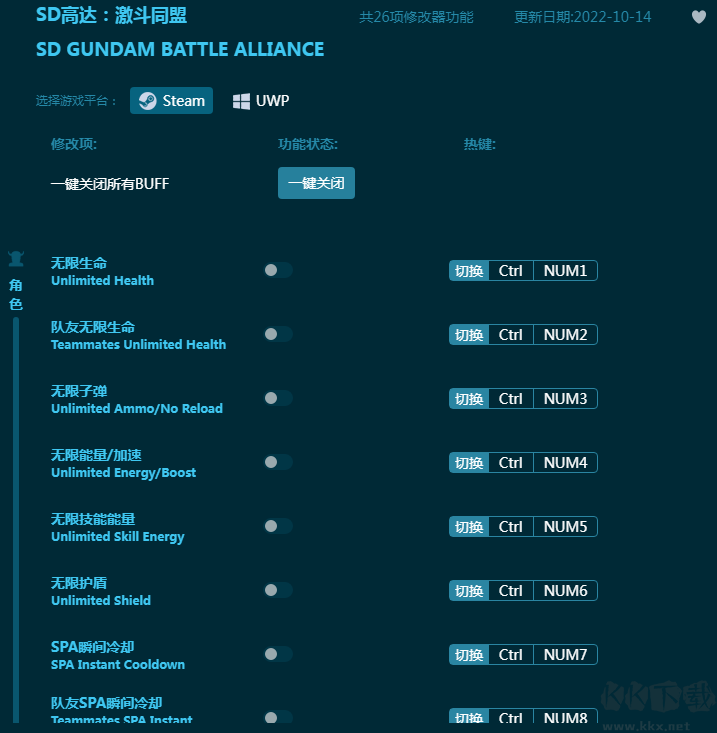This screenshot has width=717, height=733.
Task: Select the UWP Windows platform icon
Action: tap(241, 101)
